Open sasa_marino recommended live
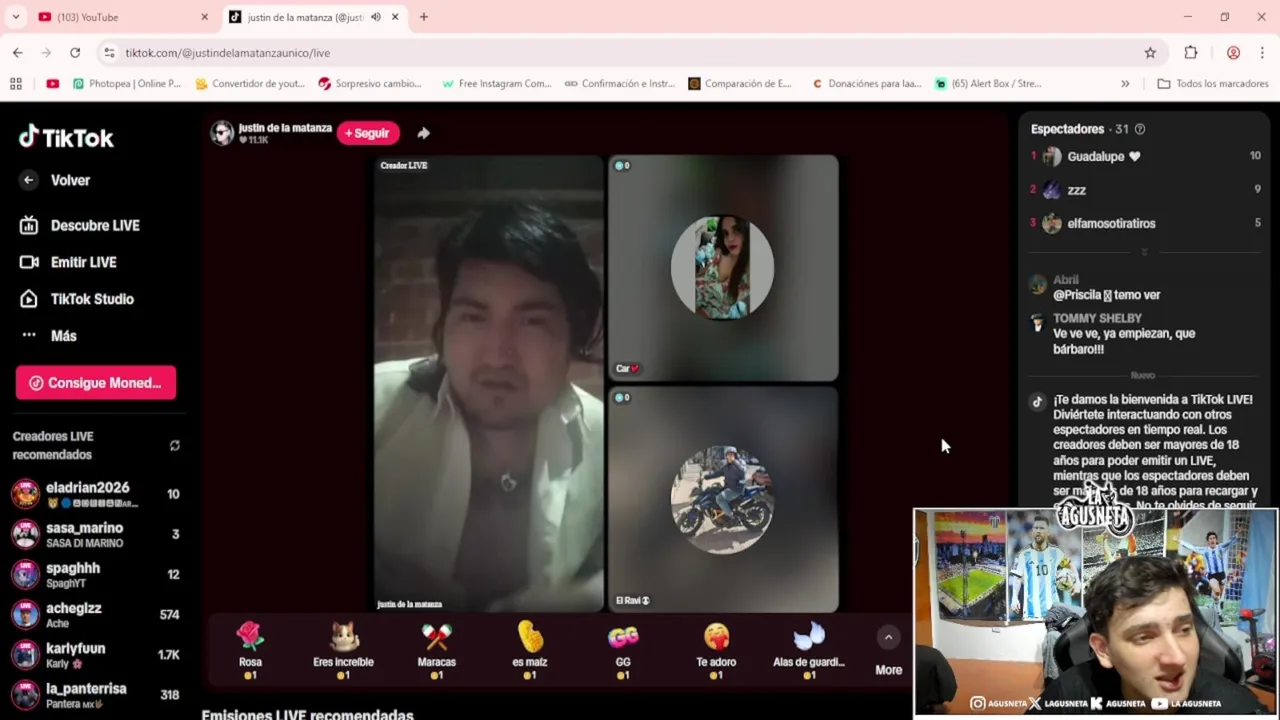Screen dimensions: 1280x720 [x=95, y=534]
